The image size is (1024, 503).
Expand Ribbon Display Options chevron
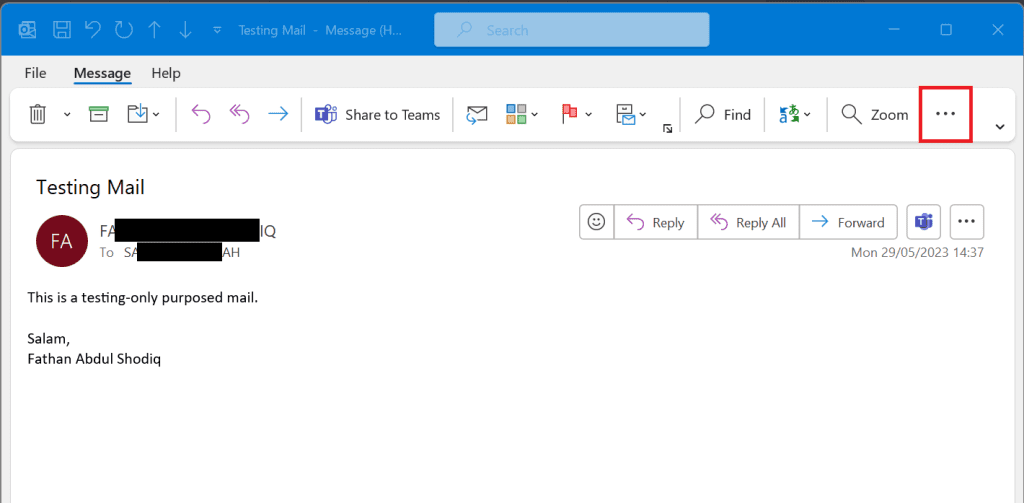pyautogui.click(x=1000, y=127)
